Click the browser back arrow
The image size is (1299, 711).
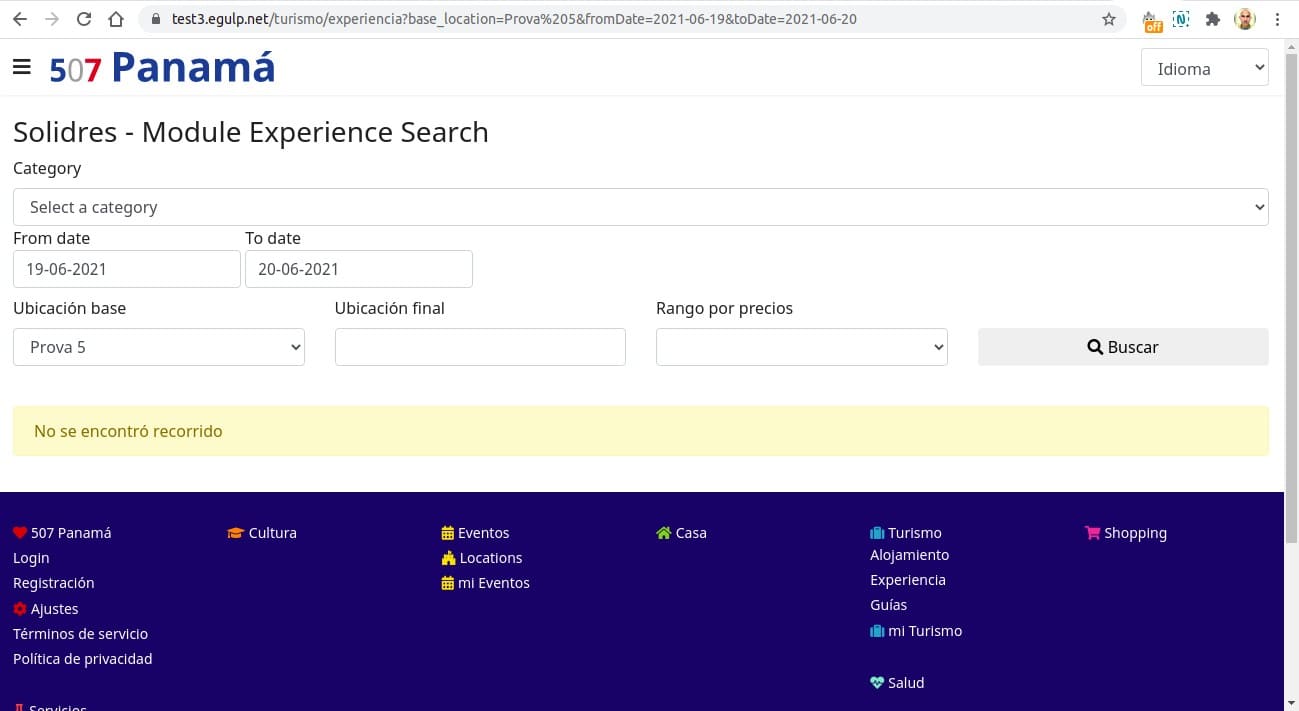(x=20, y=19)
